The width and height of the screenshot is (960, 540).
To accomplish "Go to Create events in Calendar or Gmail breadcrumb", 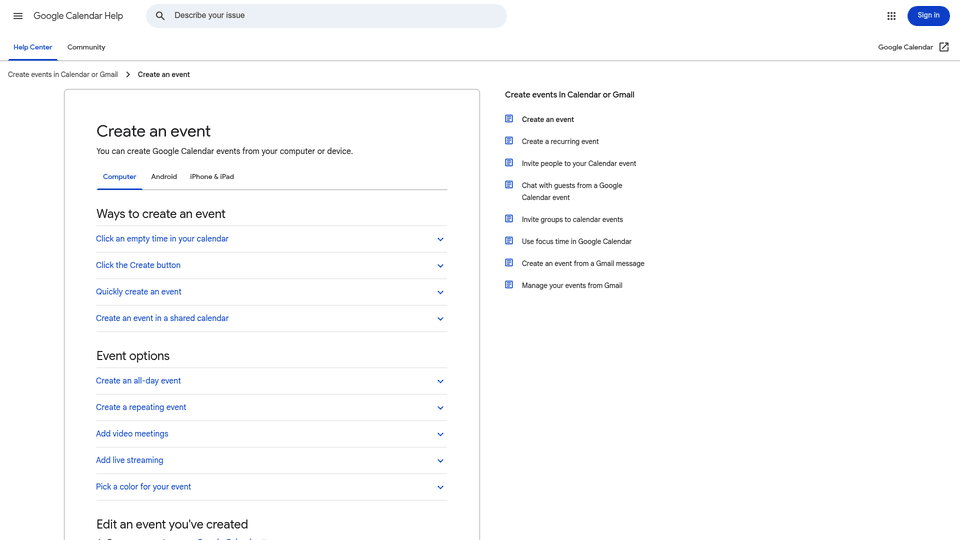I will pos(62,75).
